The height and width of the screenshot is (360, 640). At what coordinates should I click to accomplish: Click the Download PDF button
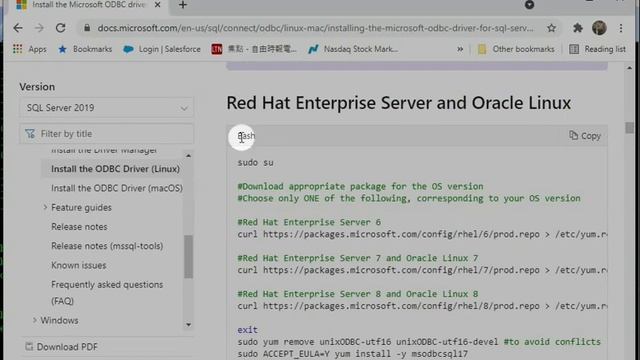62,347
